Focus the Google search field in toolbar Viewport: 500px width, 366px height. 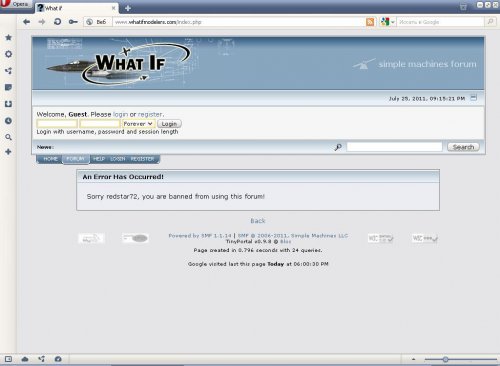[x=440, y=22]
